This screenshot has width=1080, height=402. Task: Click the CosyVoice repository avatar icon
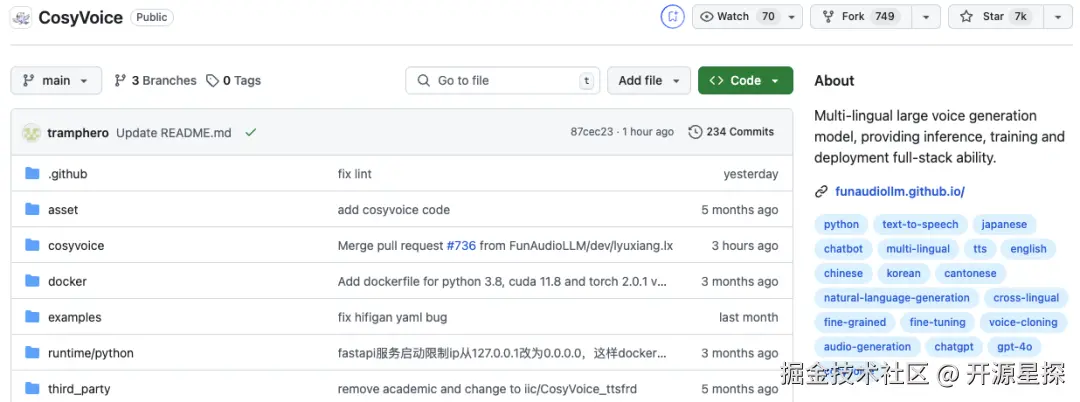point(21,17)
